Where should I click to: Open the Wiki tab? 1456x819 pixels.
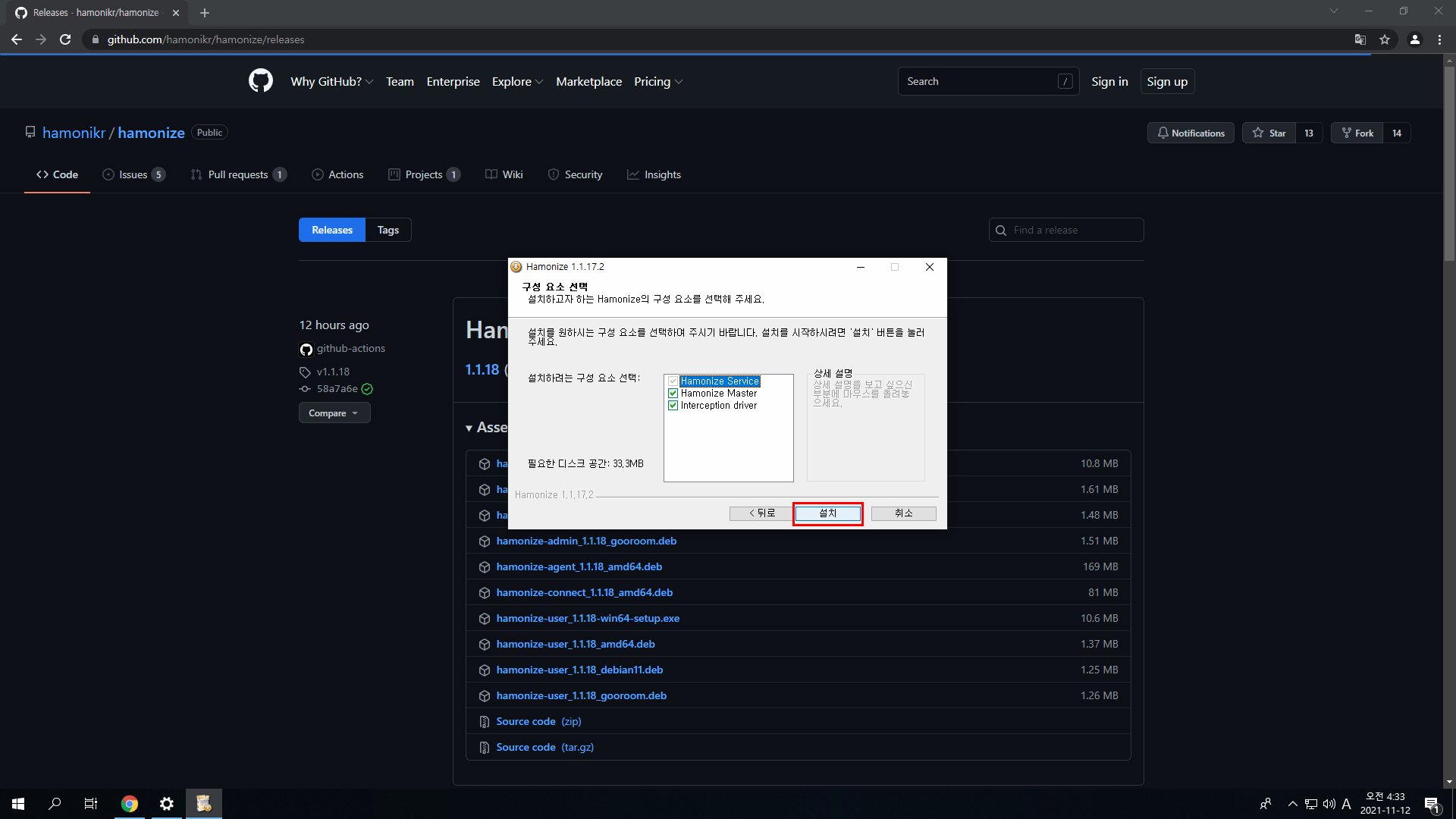(504, 174)
